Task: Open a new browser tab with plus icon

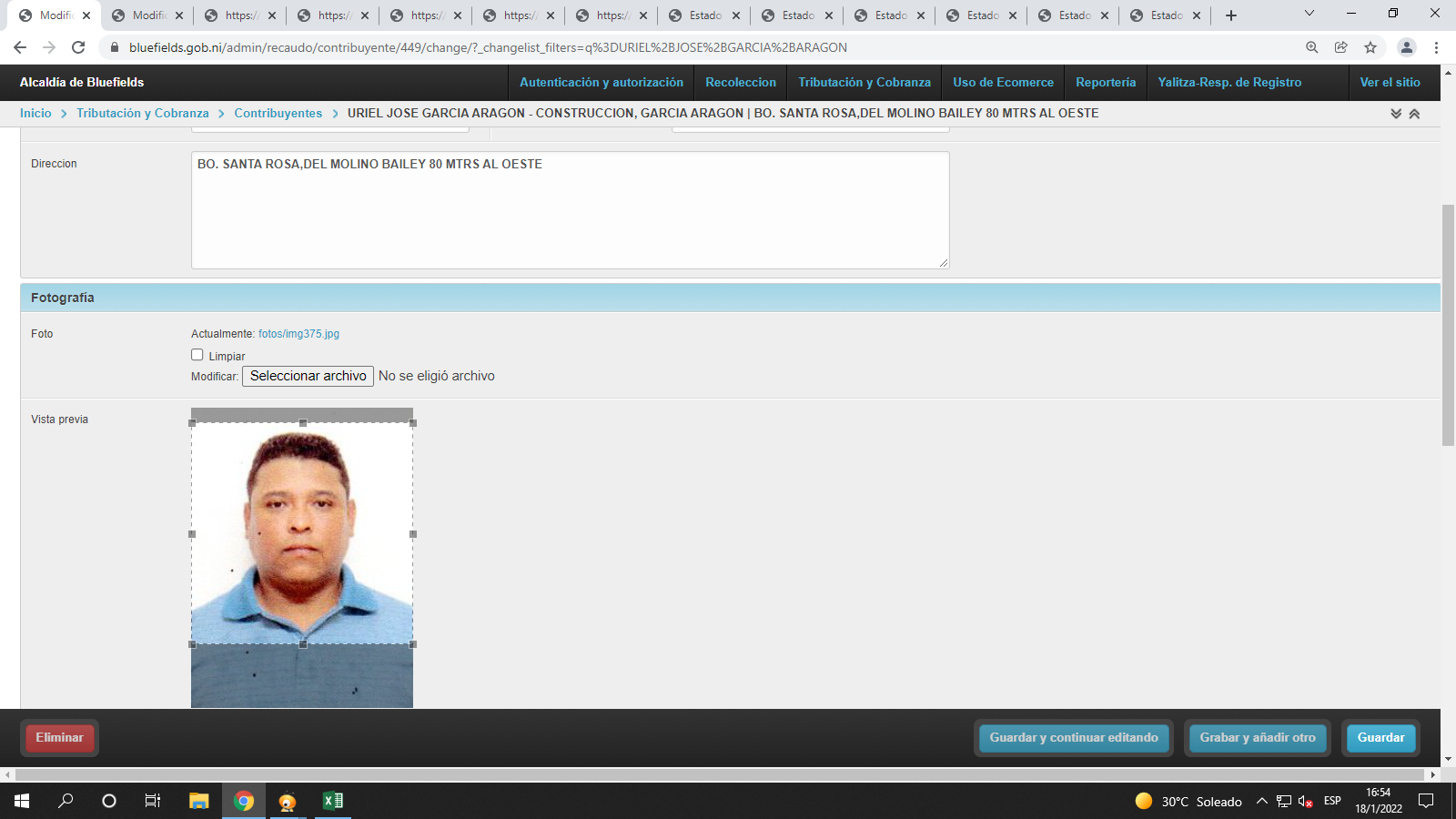Action: coord(1231,15)
